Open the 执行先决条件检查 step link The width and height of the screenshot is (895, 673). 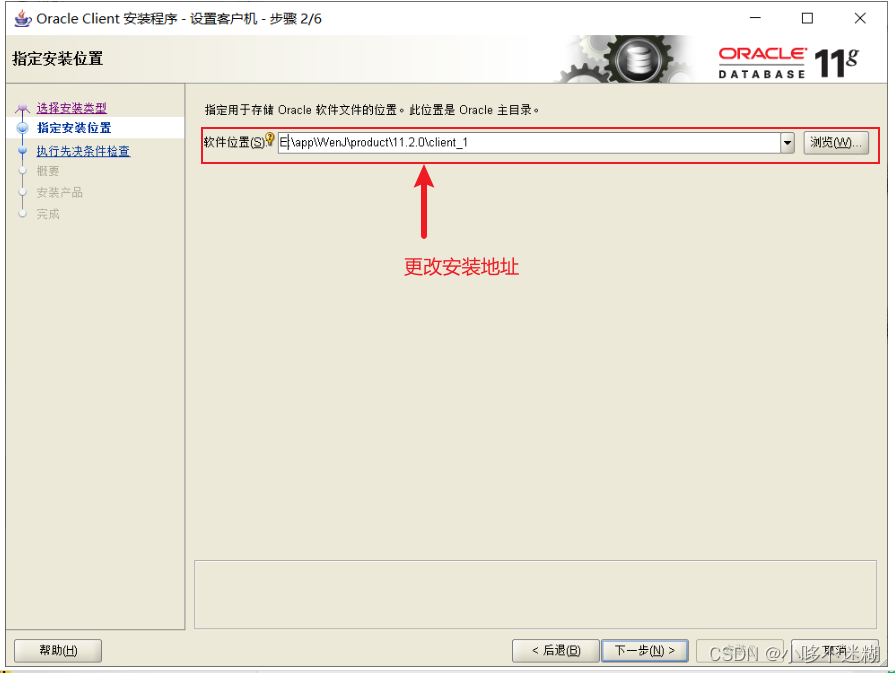85,150
